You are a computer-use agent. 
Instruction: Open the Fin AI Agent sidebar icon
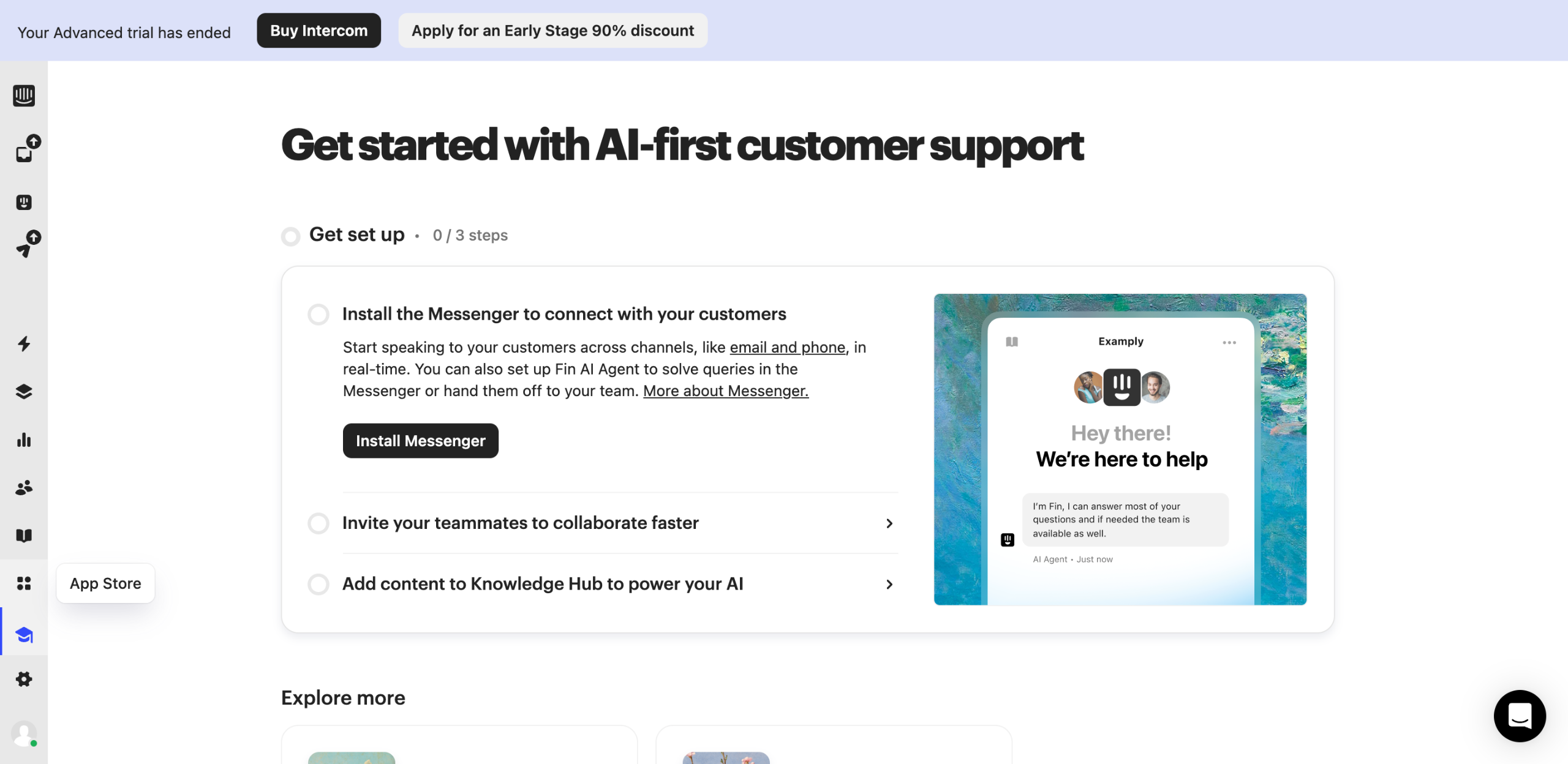click(x=24, y=203)
